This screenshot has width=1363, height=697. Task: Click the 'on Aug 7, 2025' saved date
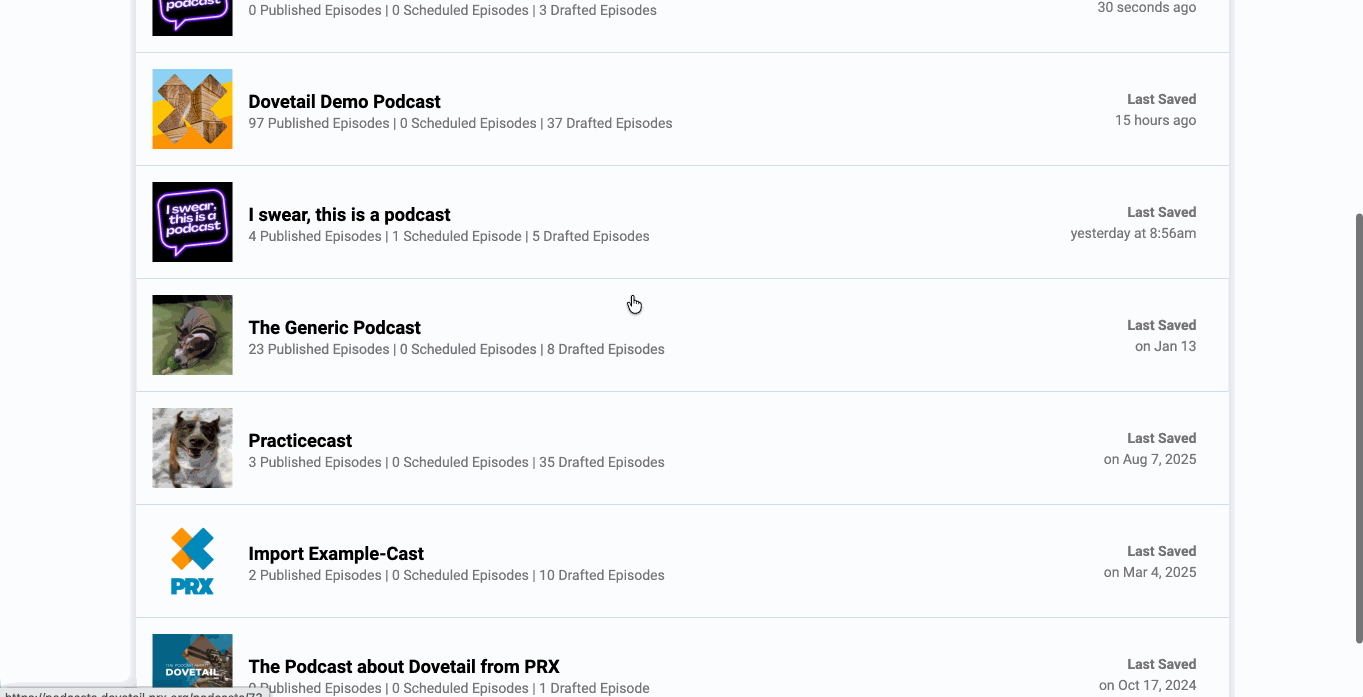point(1149,460)
